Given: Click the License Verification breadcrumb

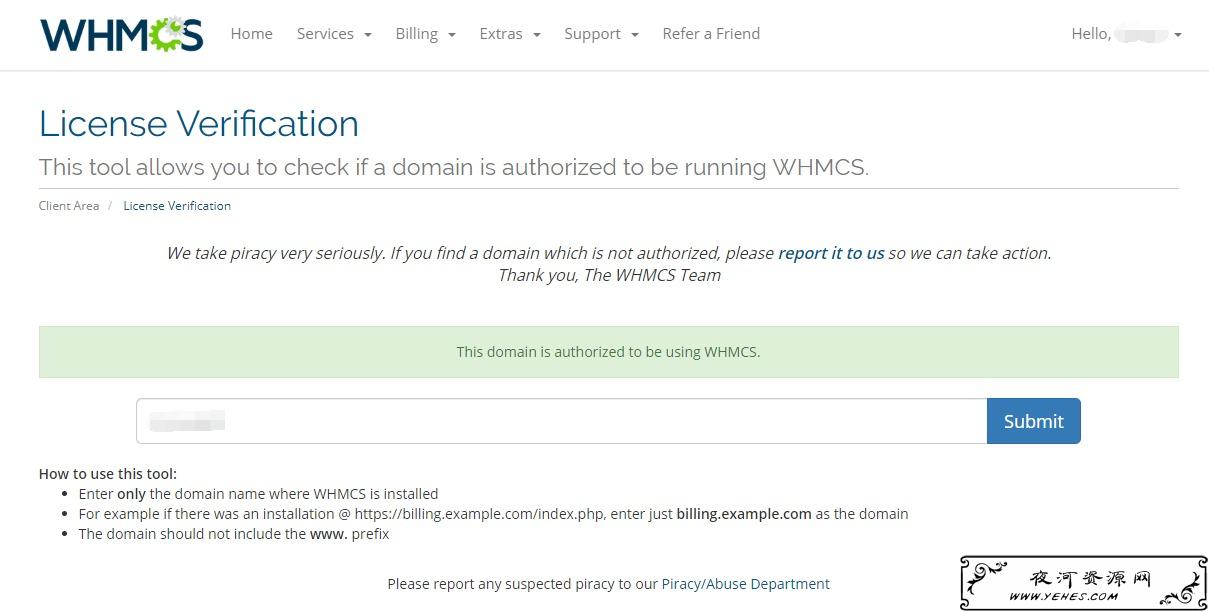Looking at the screenshot, I should [177, 206].
